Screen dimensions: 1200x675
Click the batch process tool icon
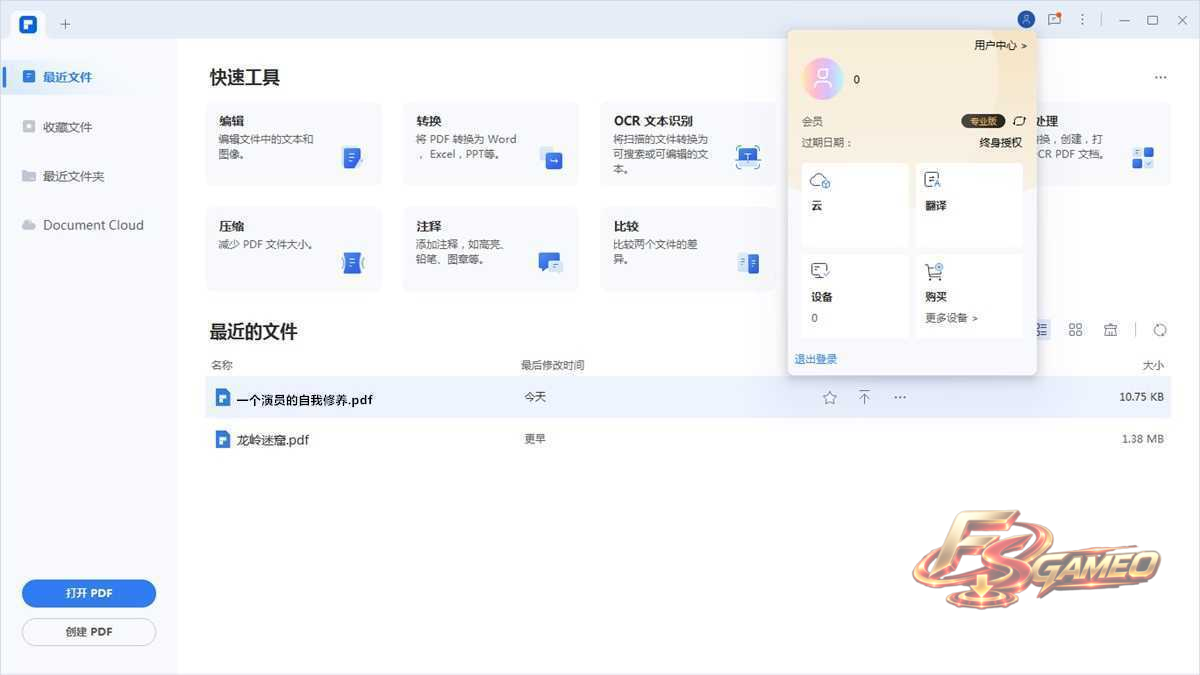(1143, 158)
